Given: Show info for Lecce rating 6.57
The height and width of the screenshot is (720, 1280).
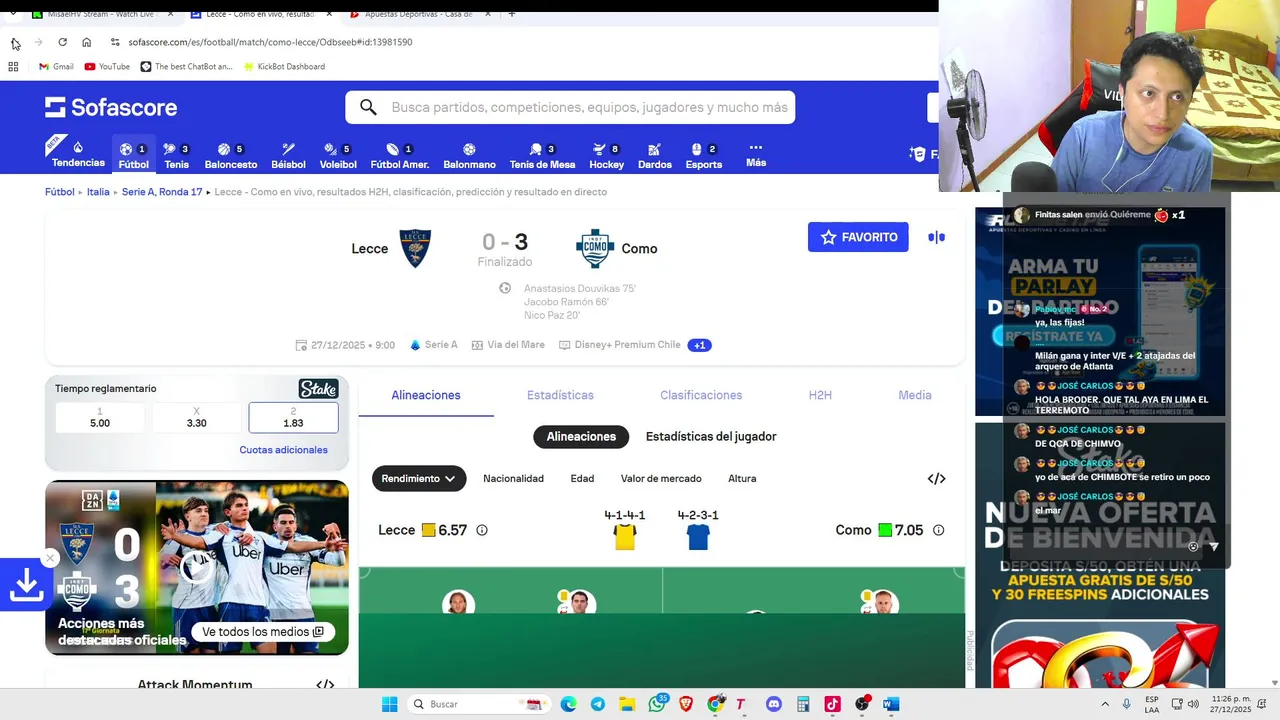Looking at the screenshot, I should coord(482,531).
